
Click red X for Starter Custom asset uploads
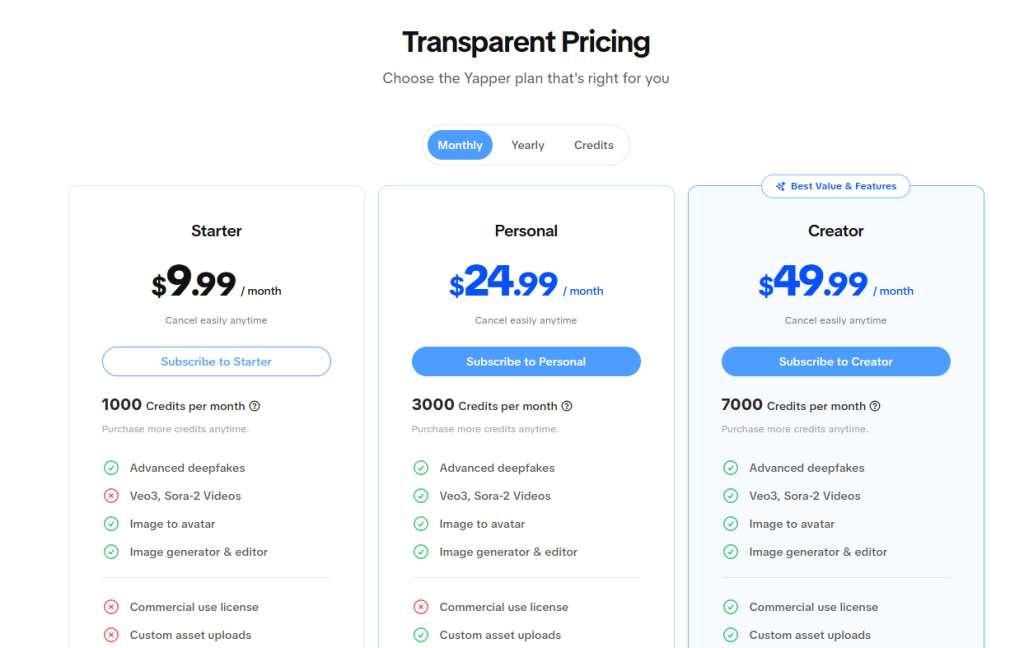click(x=111, y=635)
